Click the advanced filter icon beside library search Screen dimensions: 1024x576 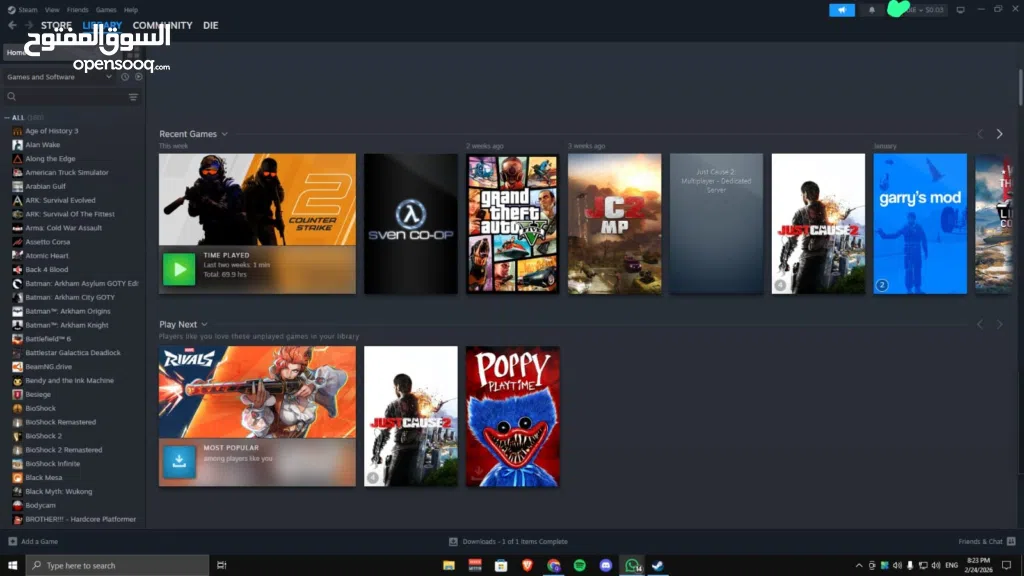[x=133, y=97]
